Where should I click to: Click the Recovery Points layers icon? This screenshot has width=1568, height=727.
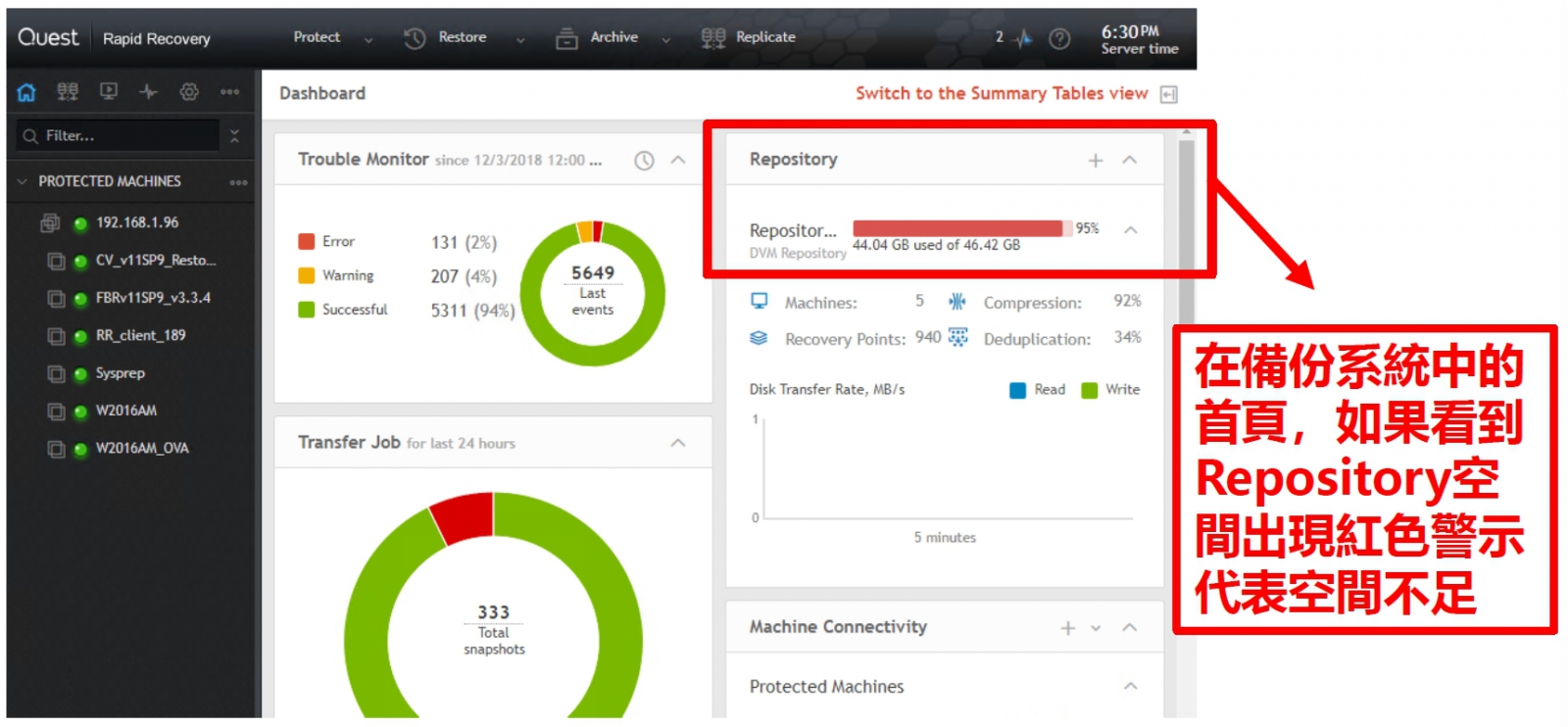click(x=759, y=338)
